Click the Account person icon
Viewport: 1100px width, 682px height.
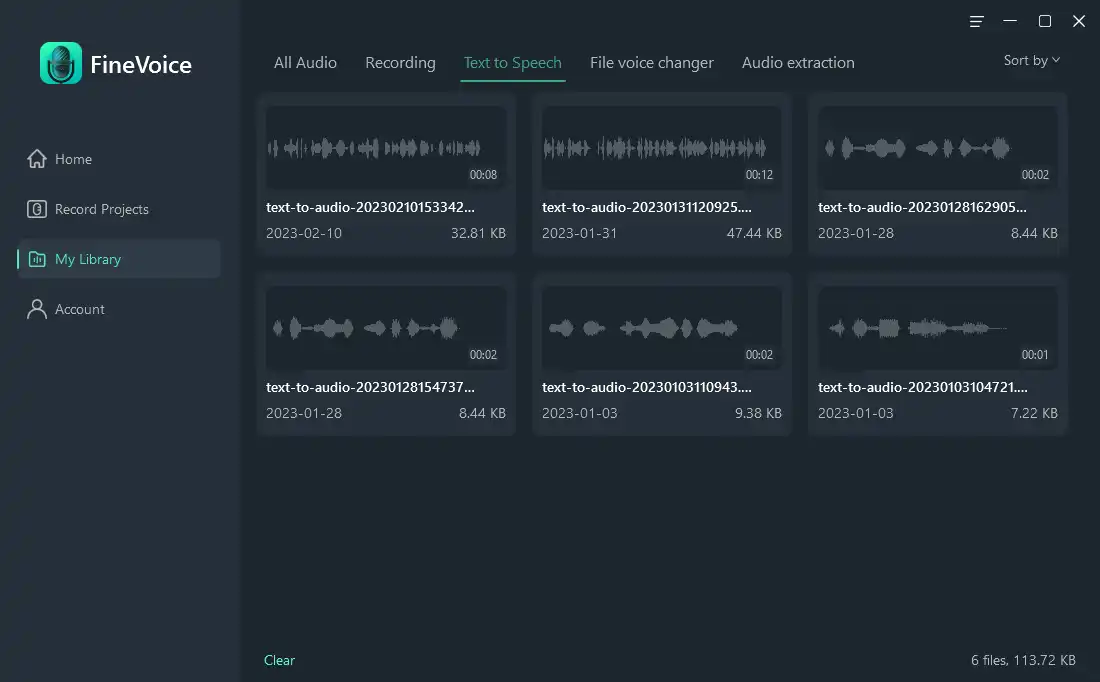pyautogui.click(x=37, y=309)
